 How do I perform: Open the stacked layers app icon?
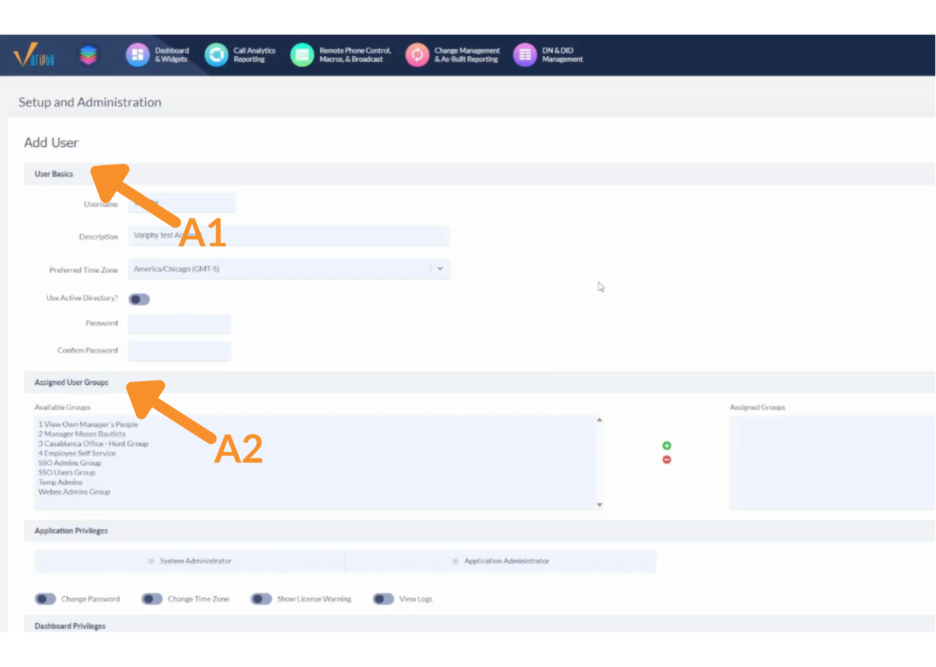pyautogui.click(x=89, y=55)
